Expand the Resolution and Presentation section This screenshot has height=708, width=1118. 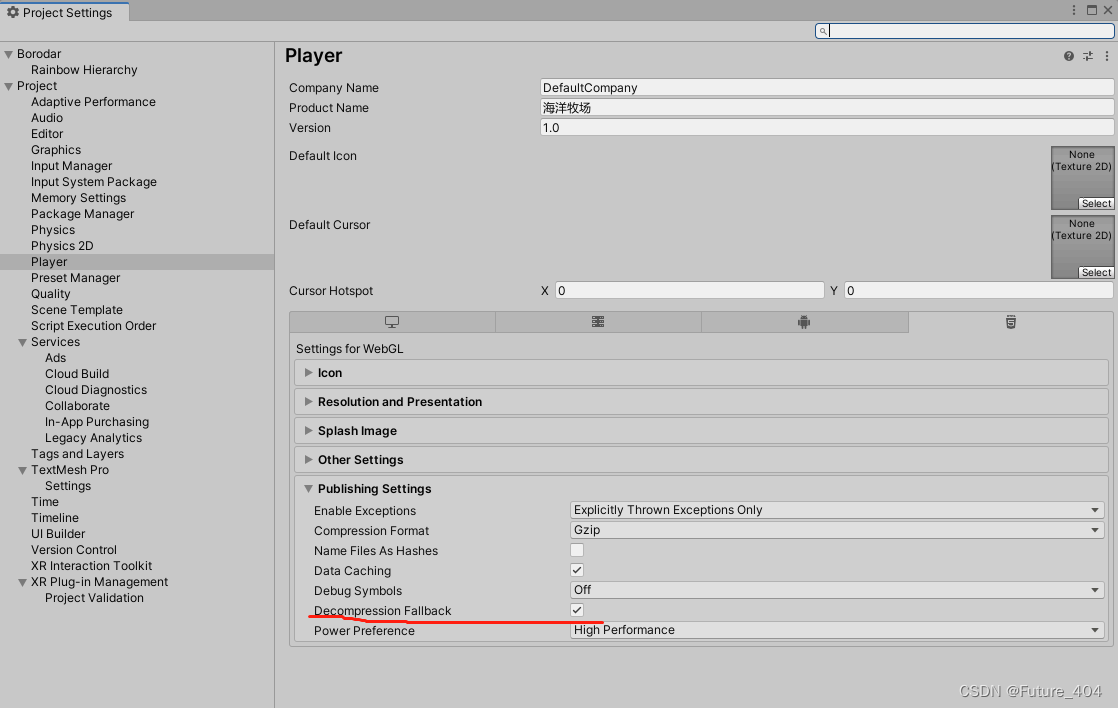[398, 401]
